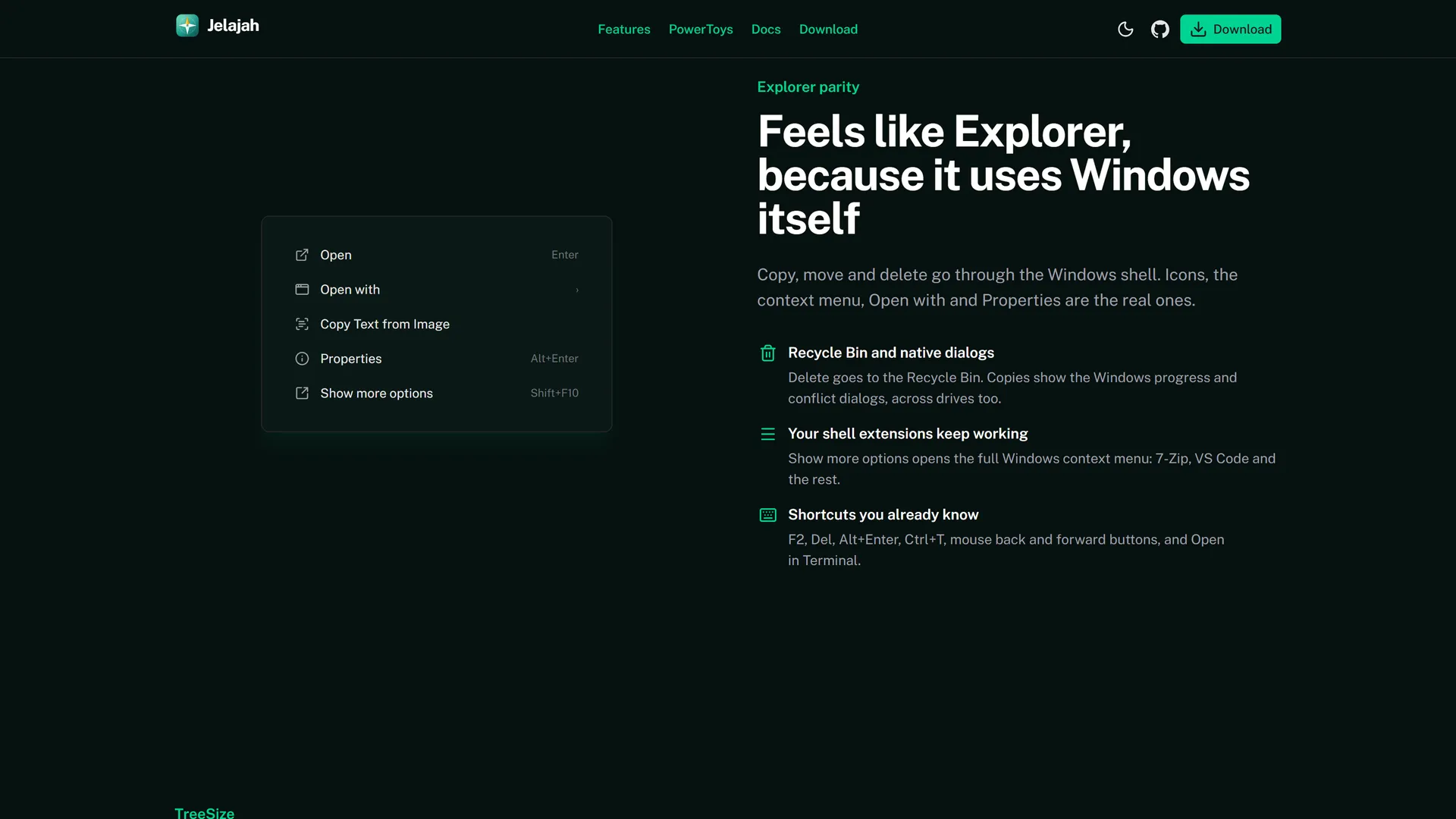Click the Explorer parity label
The height and width of the screenshot is (819, 1456).
[808, 86]
